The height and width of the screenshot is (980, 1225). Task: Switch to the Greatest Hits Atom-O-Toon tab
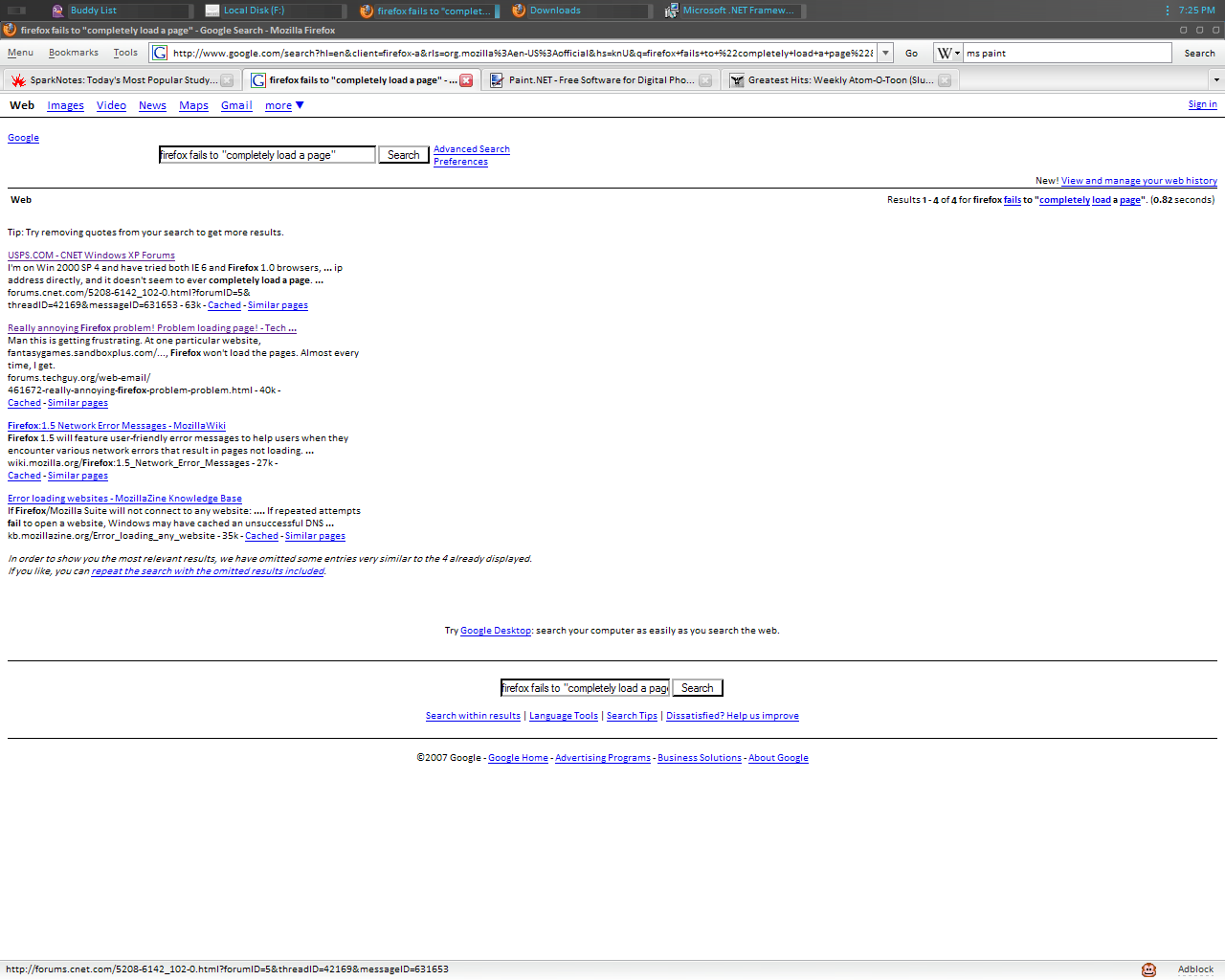pos(838,80)
